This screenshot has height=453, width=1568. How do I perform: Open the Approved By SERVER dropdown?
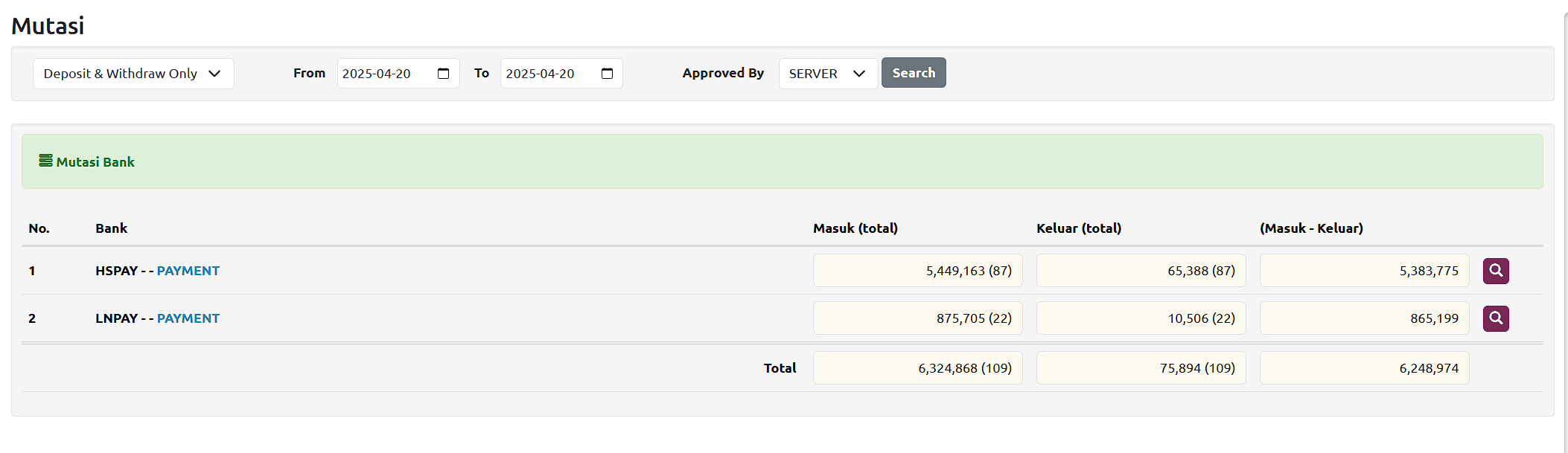tap(827, 74)
